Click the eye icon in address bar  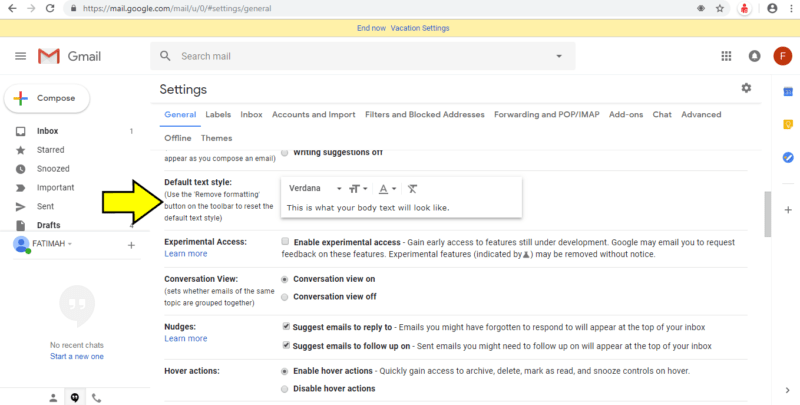point(701,8)
